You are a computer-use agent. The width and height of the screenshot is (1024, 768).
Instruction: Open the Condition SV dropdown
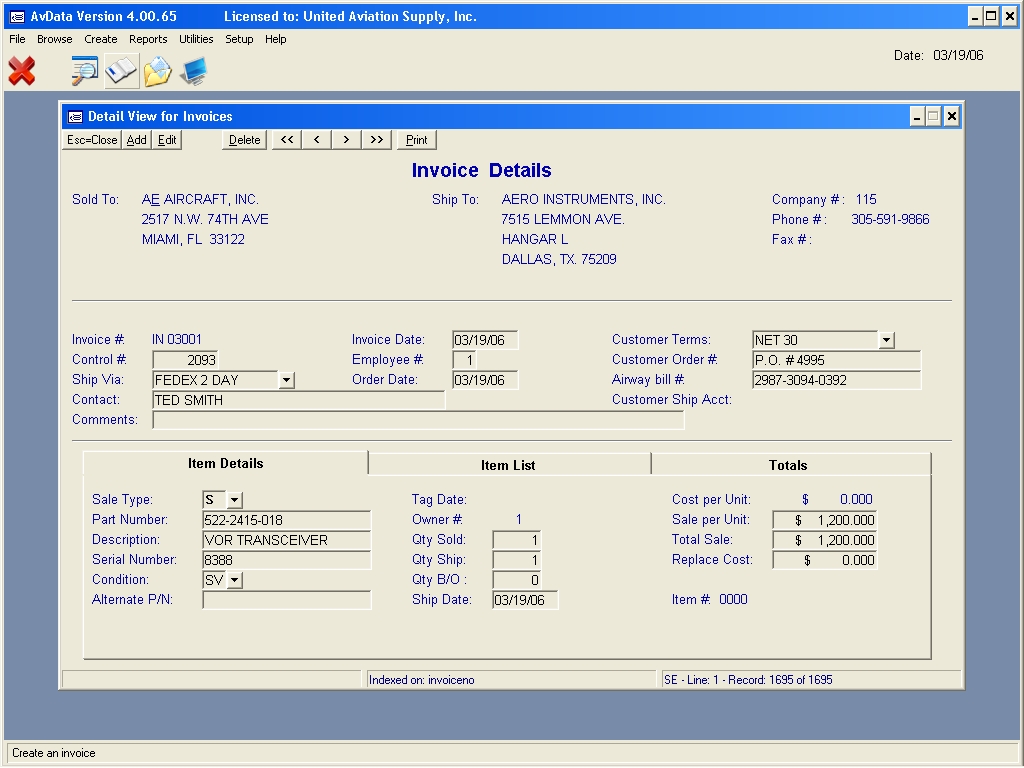[x=234, y=580]
